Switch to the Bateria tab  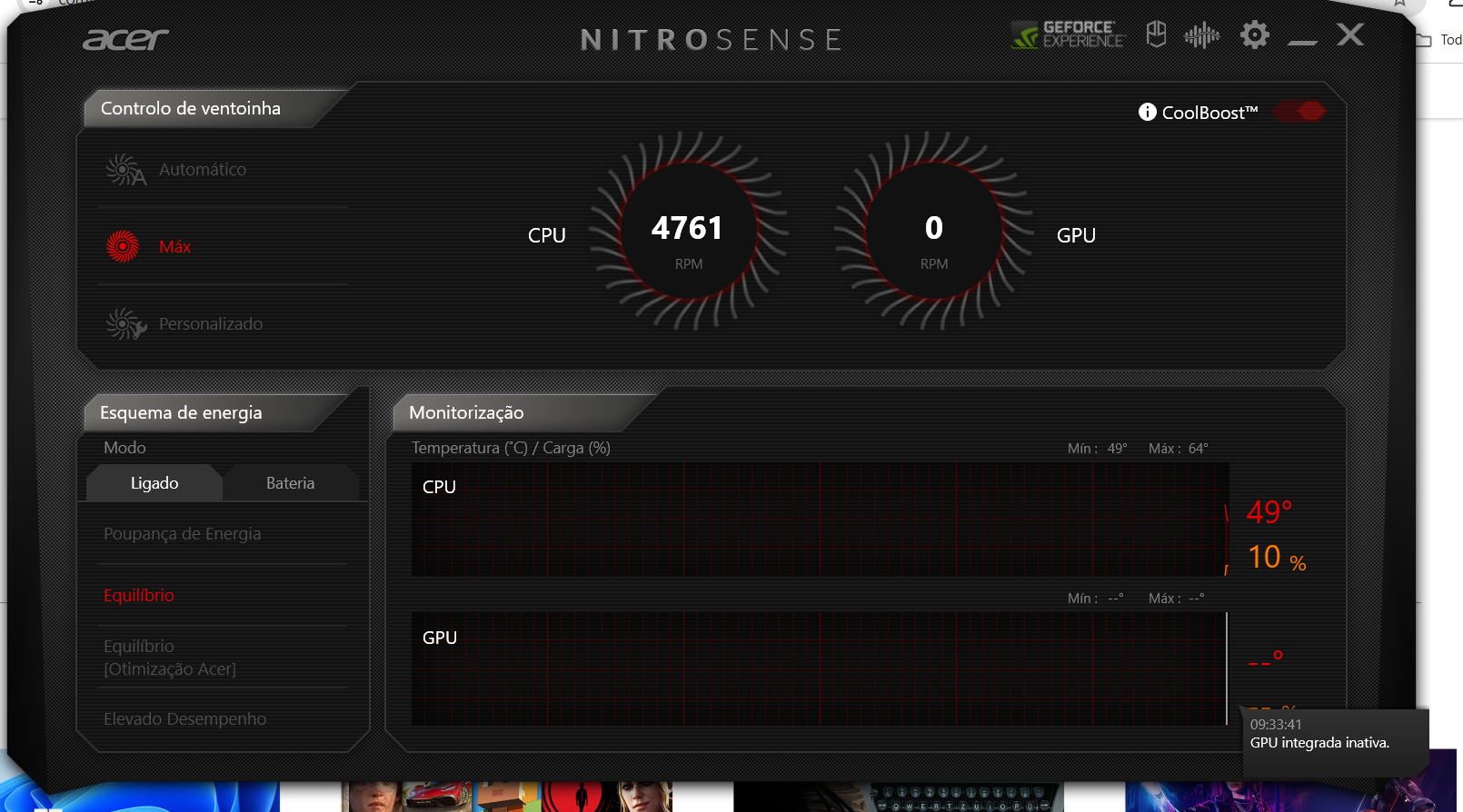click(291, 483)
